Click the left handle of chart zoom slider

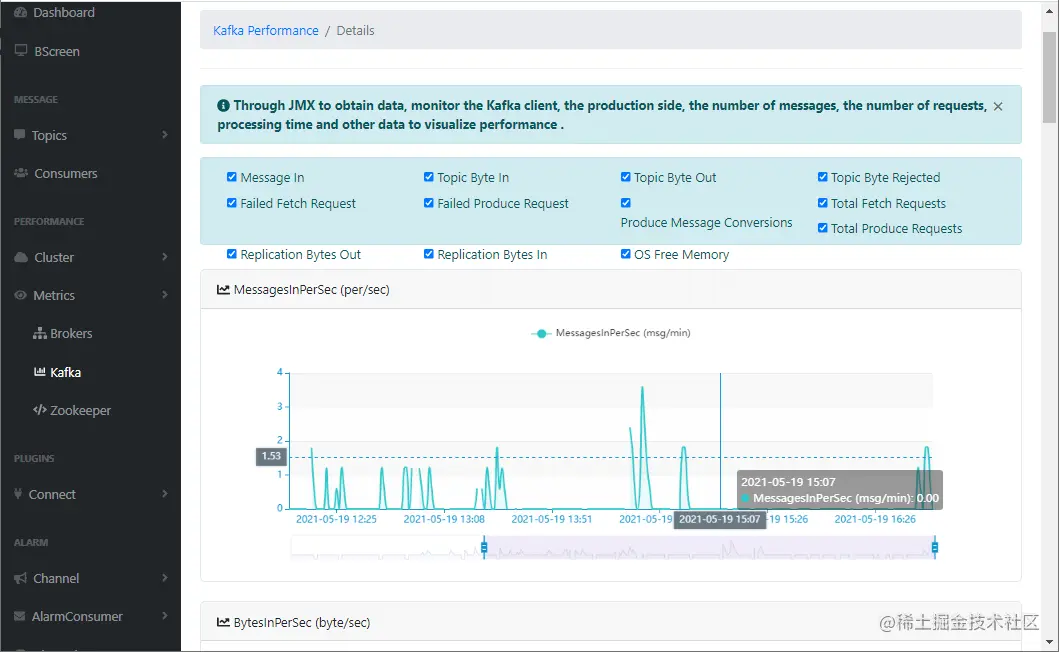484,547
